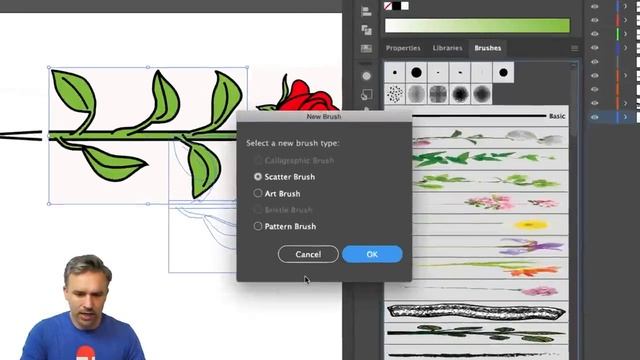Image resolution: width=640 pixels, height=360 pixels.
Task: Select the faint thin-stroke brush thumbnail
Action: click(482, 73)
